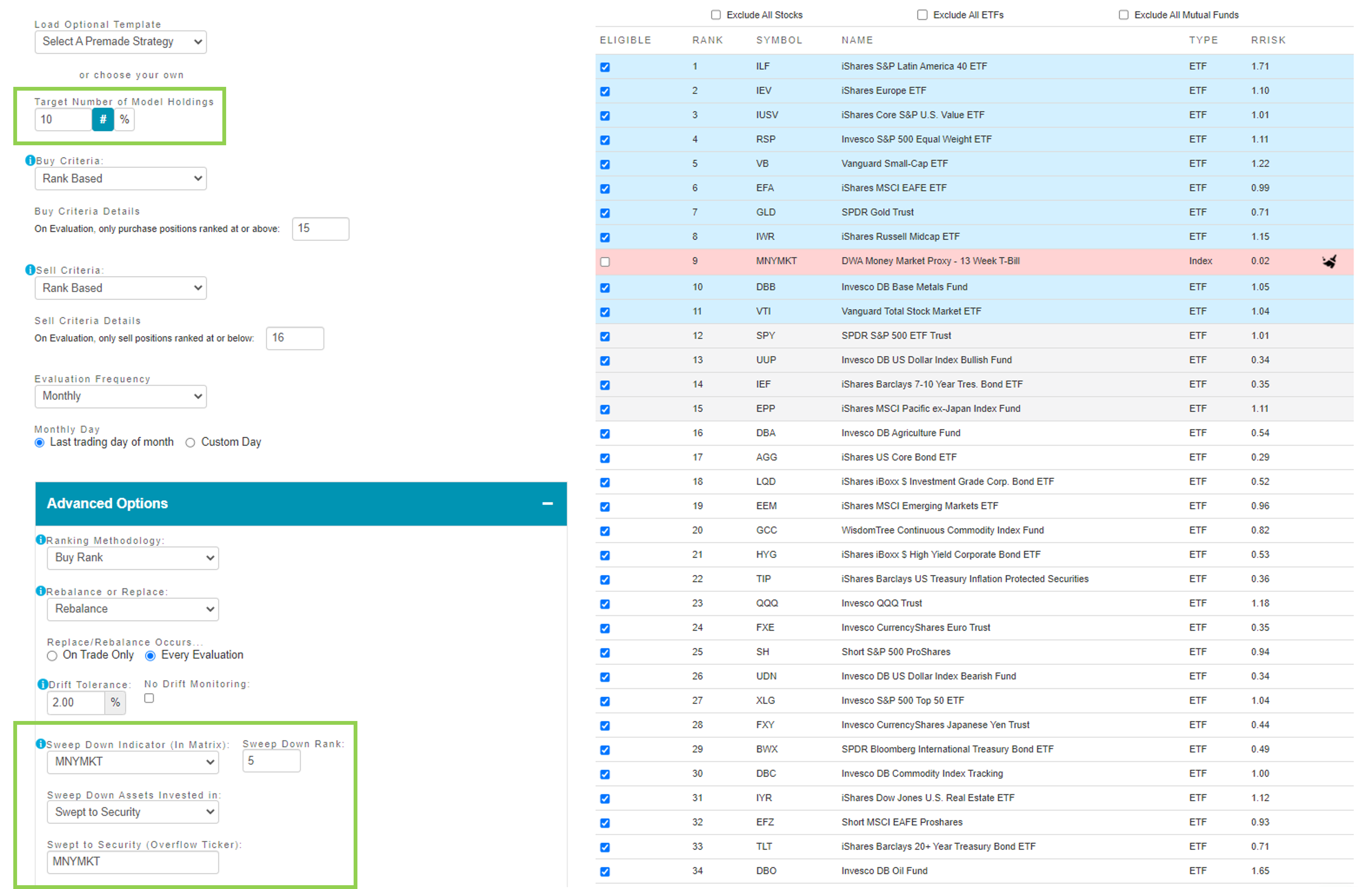Open Sweep Down Indicator MNYMKT dropdown
Screen dimensions: 1372x889
132,762
